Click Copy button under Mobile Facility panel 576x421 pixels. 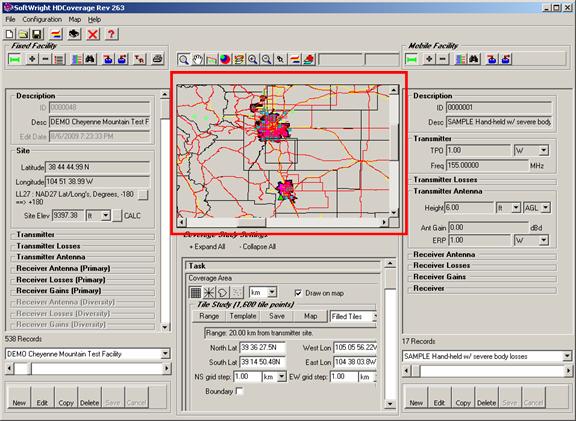coord(463,397)
